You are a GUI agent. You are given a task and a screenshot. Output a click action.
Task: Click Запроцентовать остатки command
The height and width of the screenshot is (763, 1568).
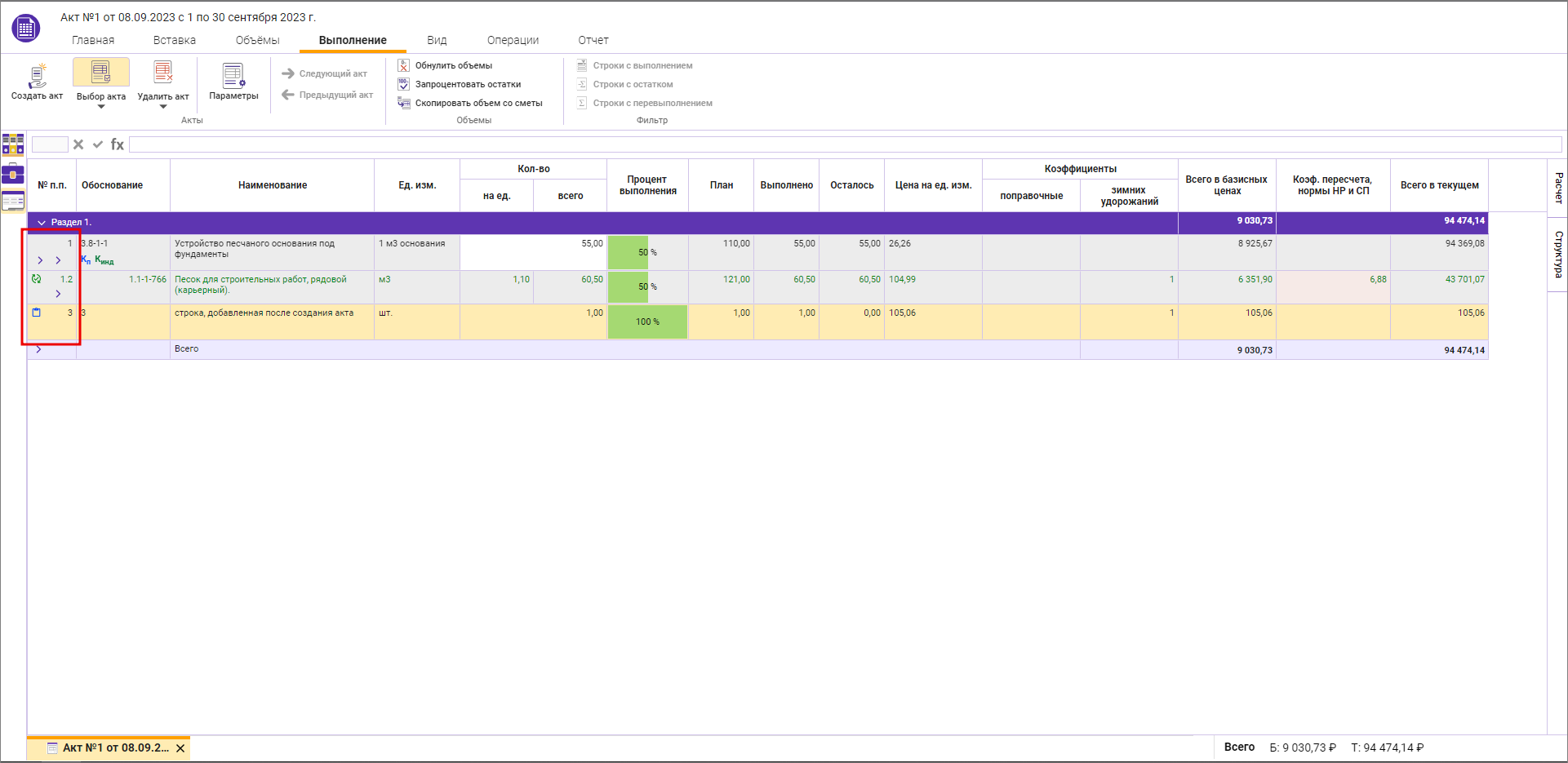[468, 84]
